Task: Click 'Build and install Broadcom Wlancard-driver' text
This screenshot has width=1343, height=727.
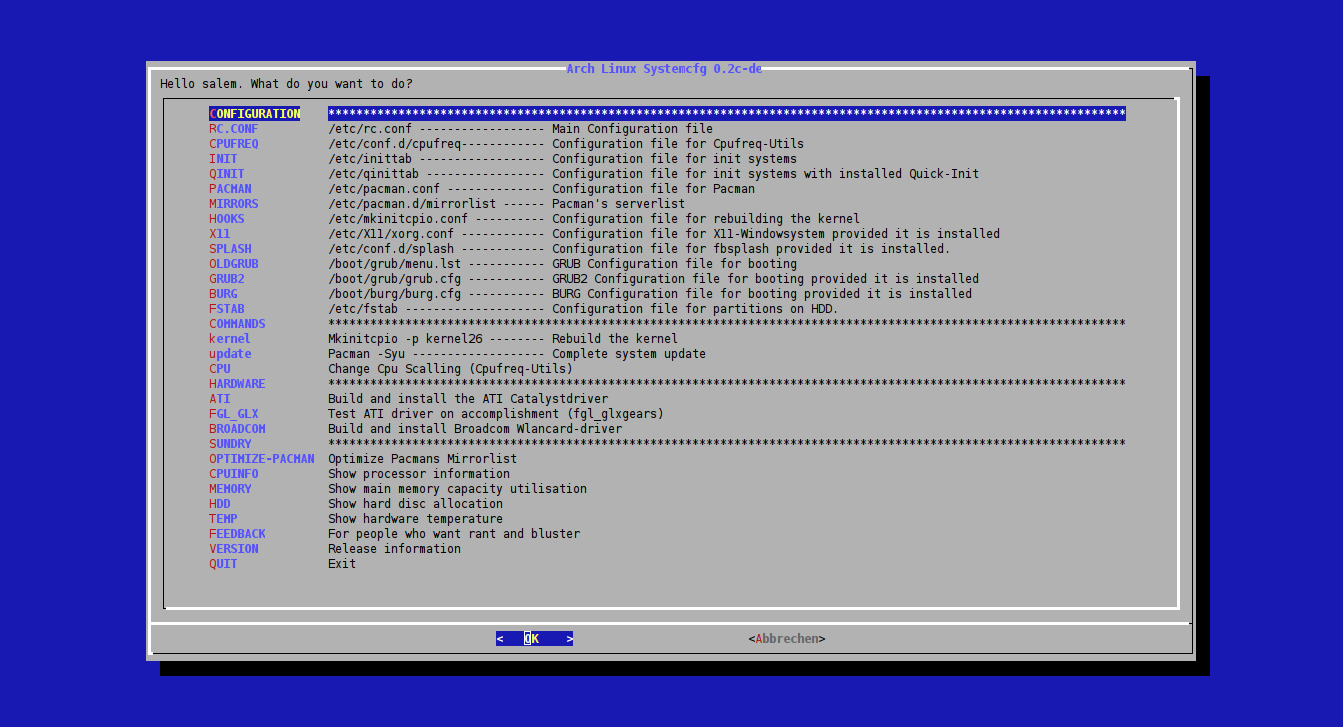Action: 475,429
